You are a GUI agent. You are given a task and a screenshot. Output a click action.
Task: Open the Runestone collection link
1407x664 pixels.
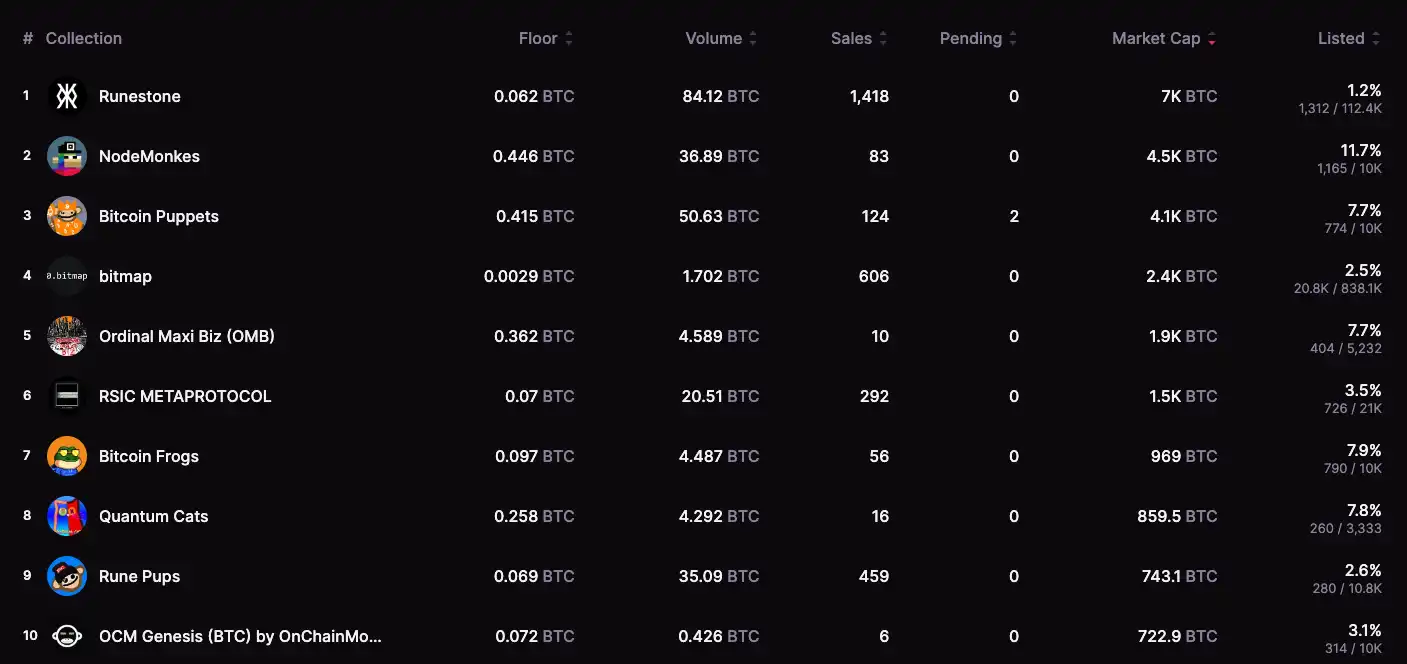140,96
